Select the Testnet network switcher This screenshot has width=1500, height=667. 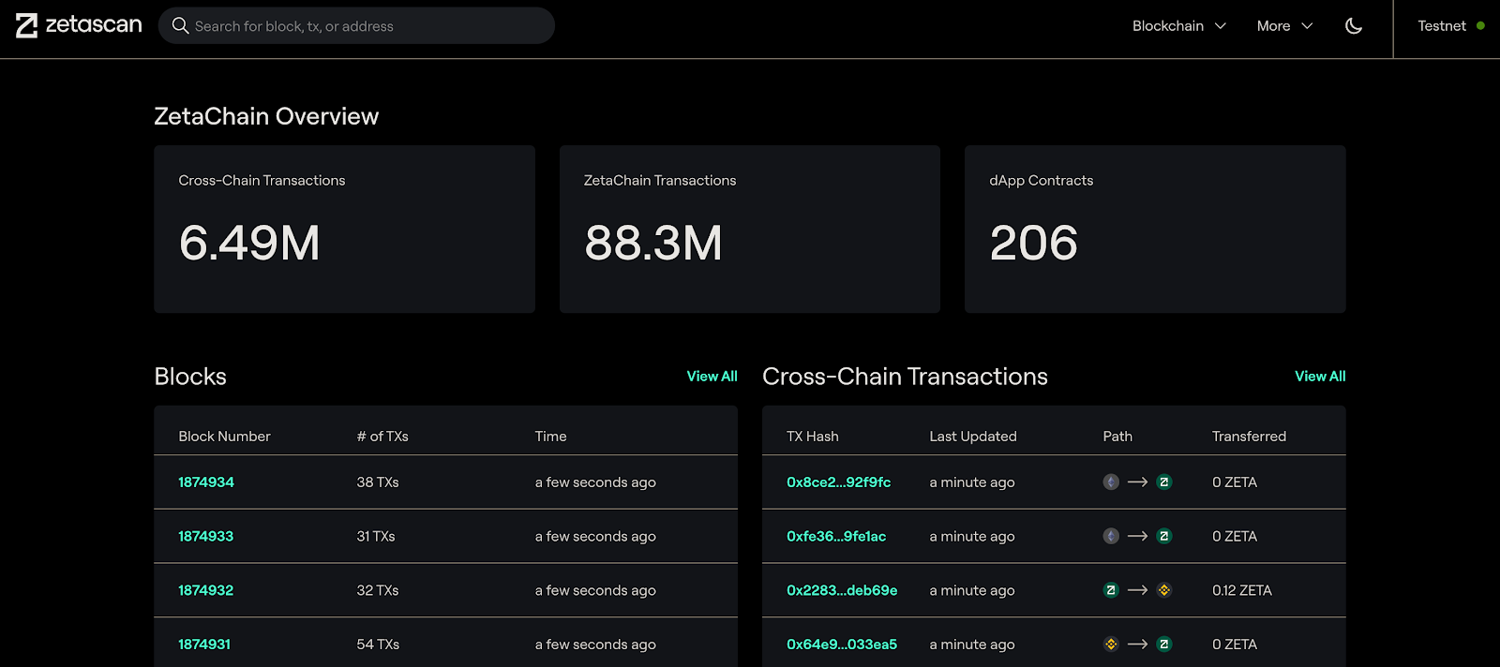pos(1442,25)
